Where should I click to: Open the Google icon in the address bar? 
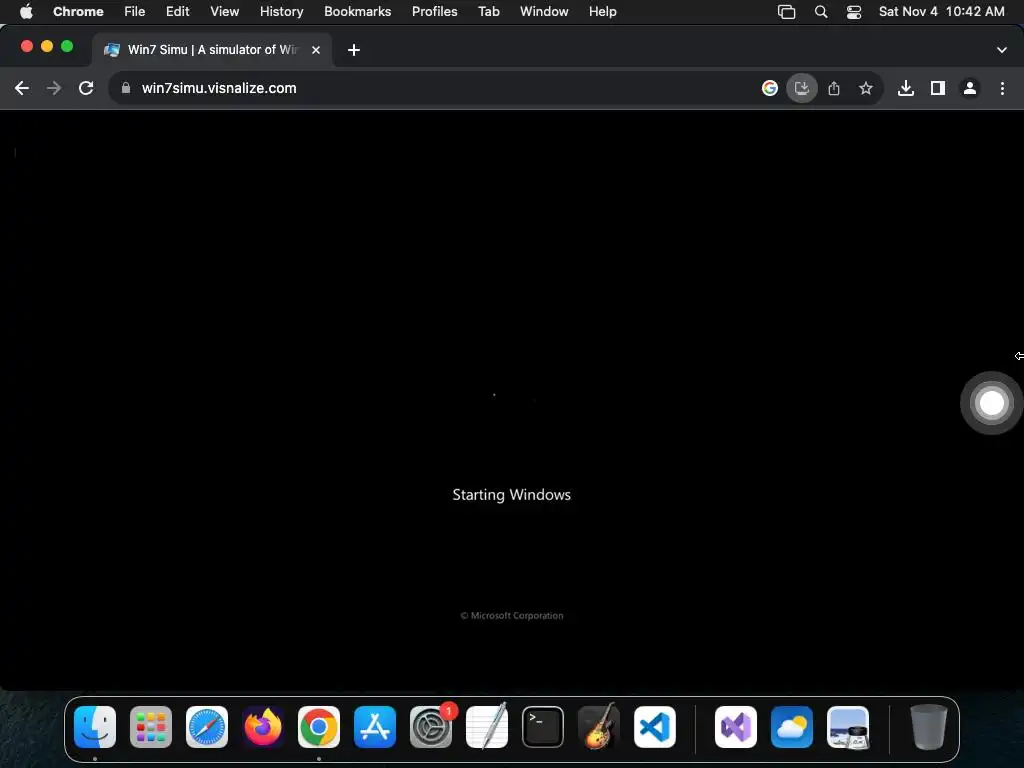pyautogui.click(x=770, y=88)
